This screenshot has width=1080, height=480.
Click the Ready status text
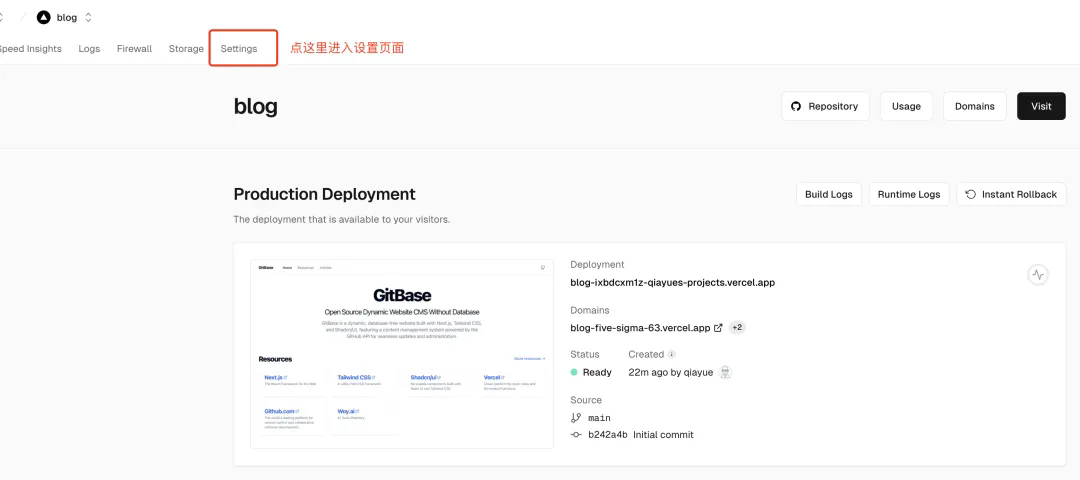pyautogui.click(x=597, y=373)
